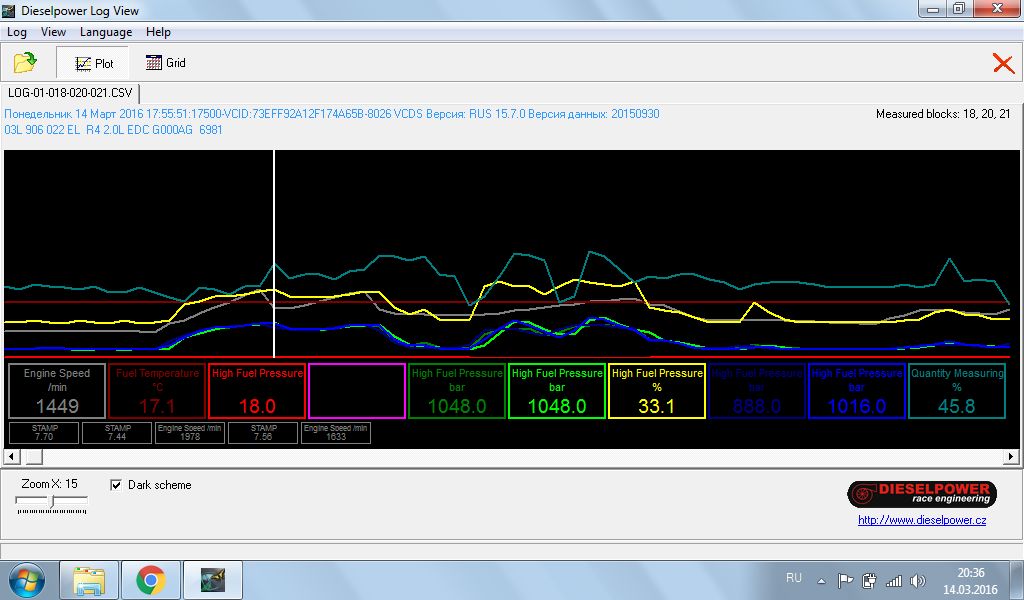Open Chrome from the taskbar
The width and height of the screenshot is (1024, 600).
pyautogui.click(x=151, y=580)
